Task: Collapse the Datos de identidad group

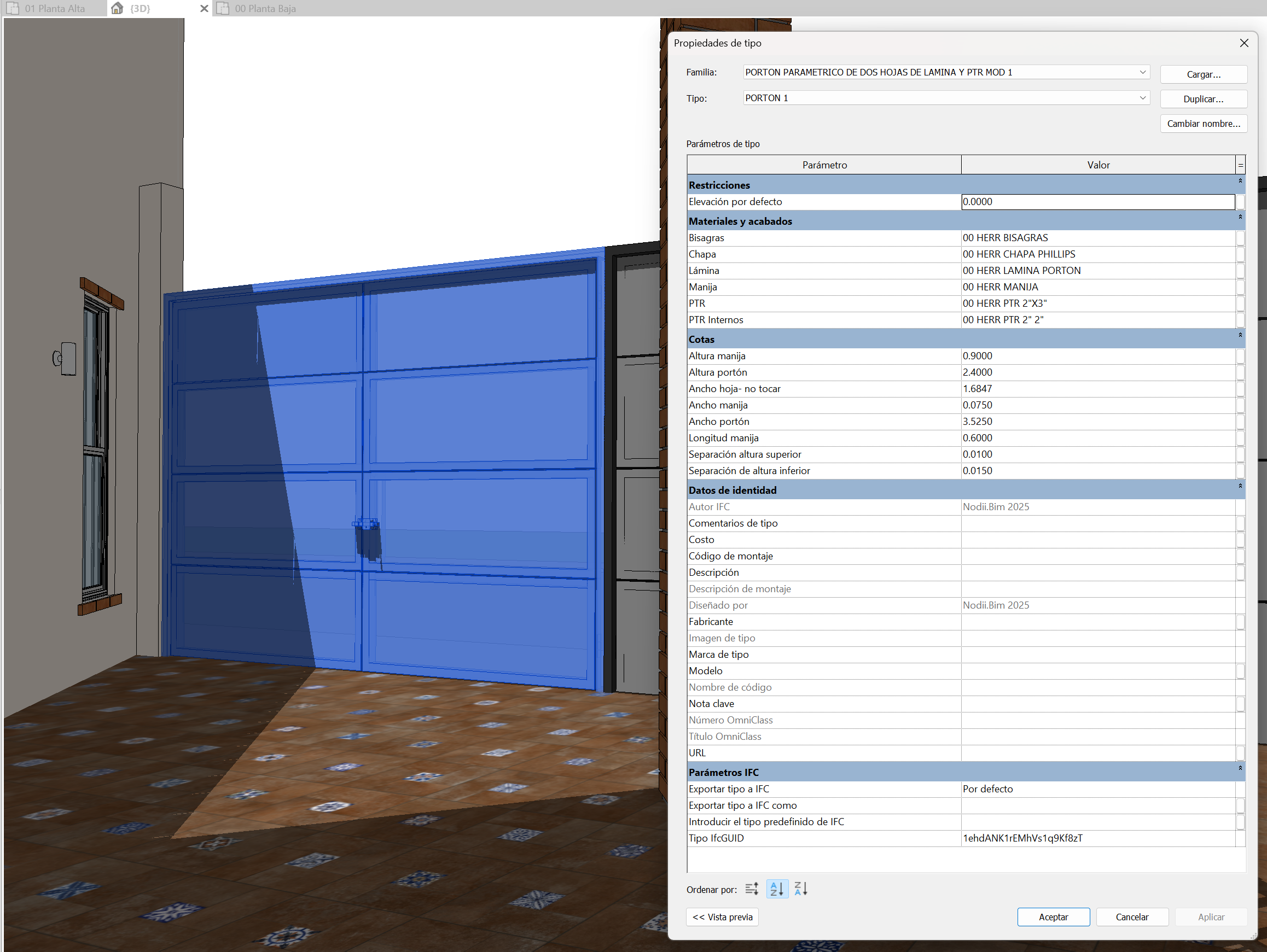Action: pos(1240,487)
